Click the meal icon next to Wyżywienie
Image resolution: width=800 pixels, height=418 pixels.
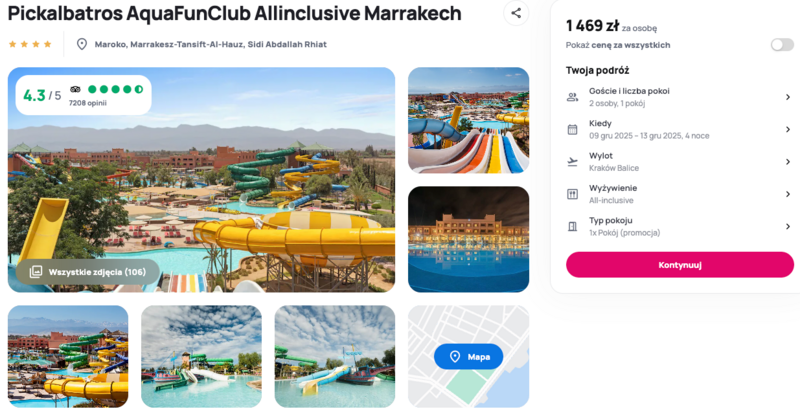572,194
